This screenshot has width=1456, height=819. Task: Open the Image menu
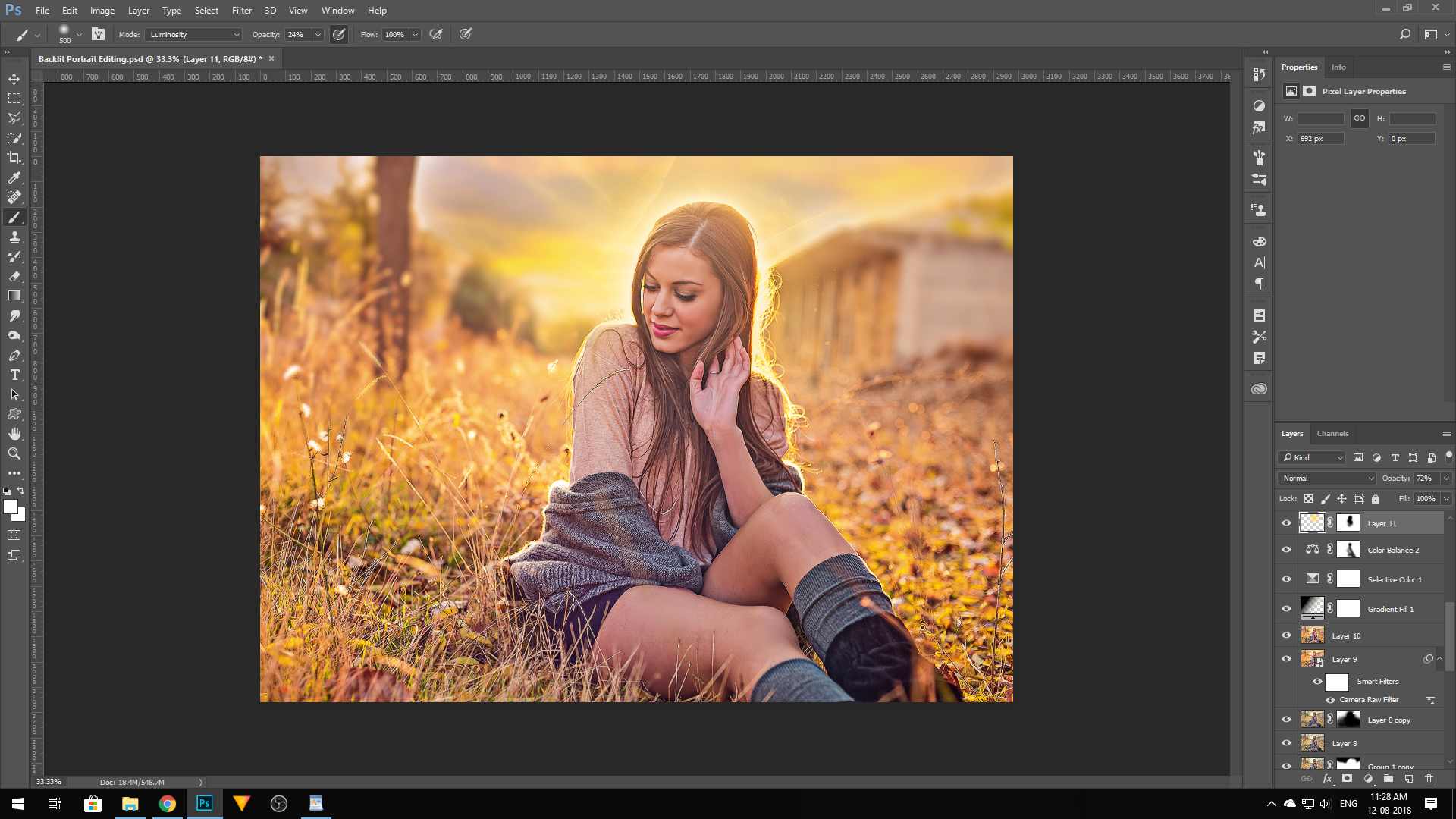point(102,11)
